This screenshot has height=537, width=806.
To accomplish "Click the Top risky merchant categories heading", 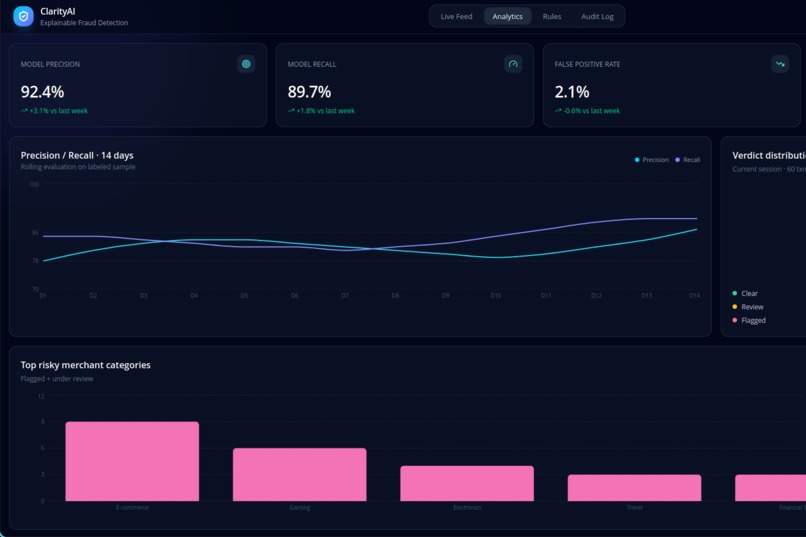I will [x=85, y=365].
